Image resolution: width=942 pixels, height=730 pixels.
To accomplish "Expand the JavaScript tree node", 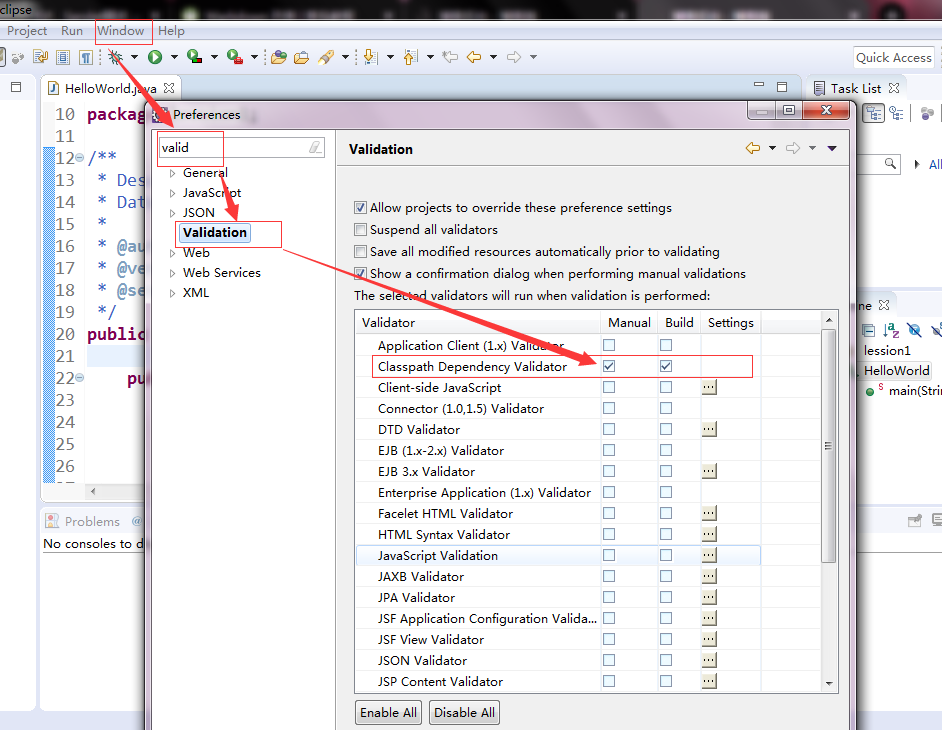I will [172, 193].
